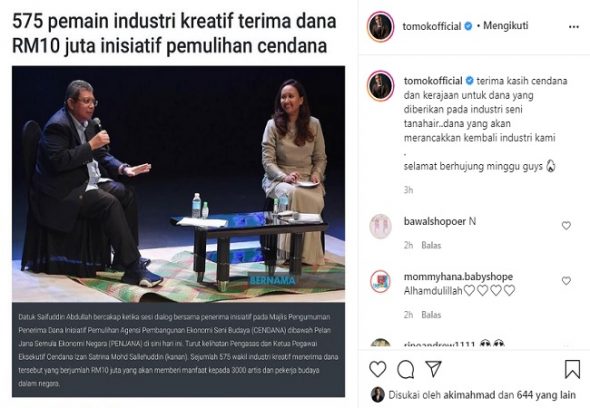Image resolution: width=590 pixels, height=408 pixels.
Task: Like mommyhana.babyshope's comment heart
Action: pos(566,281)
